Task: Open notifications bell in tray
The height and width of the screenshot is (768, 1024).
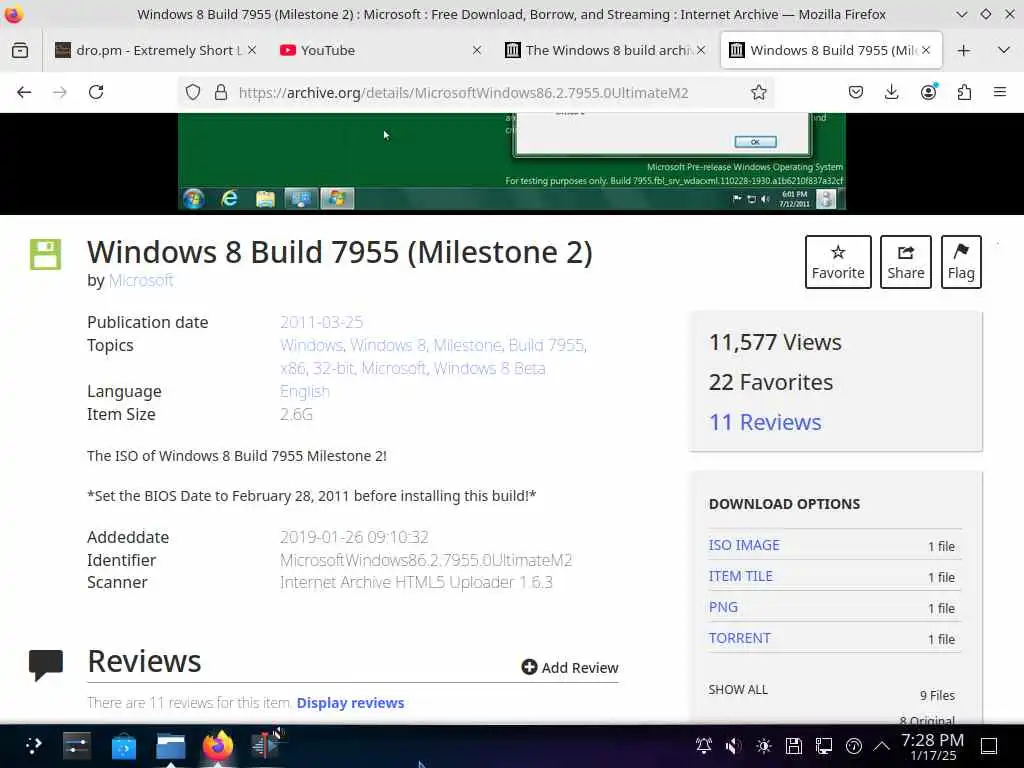Action: point(704,746)
